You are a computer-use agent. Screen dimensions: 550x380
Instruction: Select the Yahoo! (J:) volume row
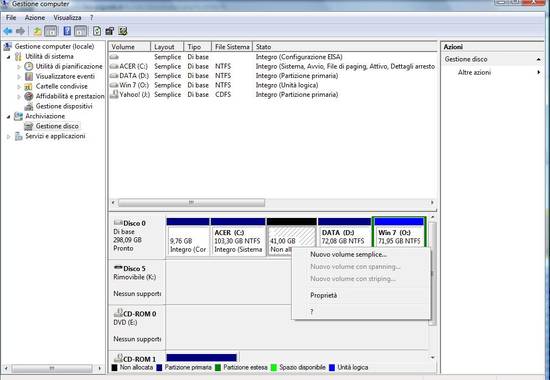273,95
